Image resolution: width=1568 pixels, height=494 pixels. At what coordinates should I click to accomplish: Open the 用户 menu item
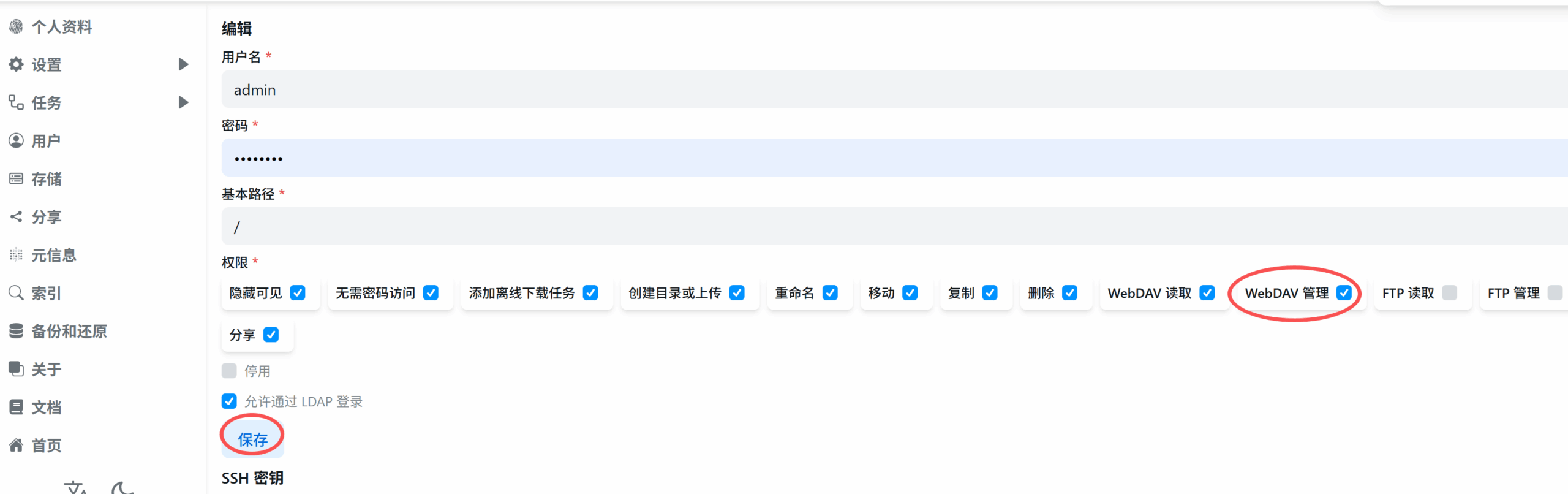(x=46, y=141)
